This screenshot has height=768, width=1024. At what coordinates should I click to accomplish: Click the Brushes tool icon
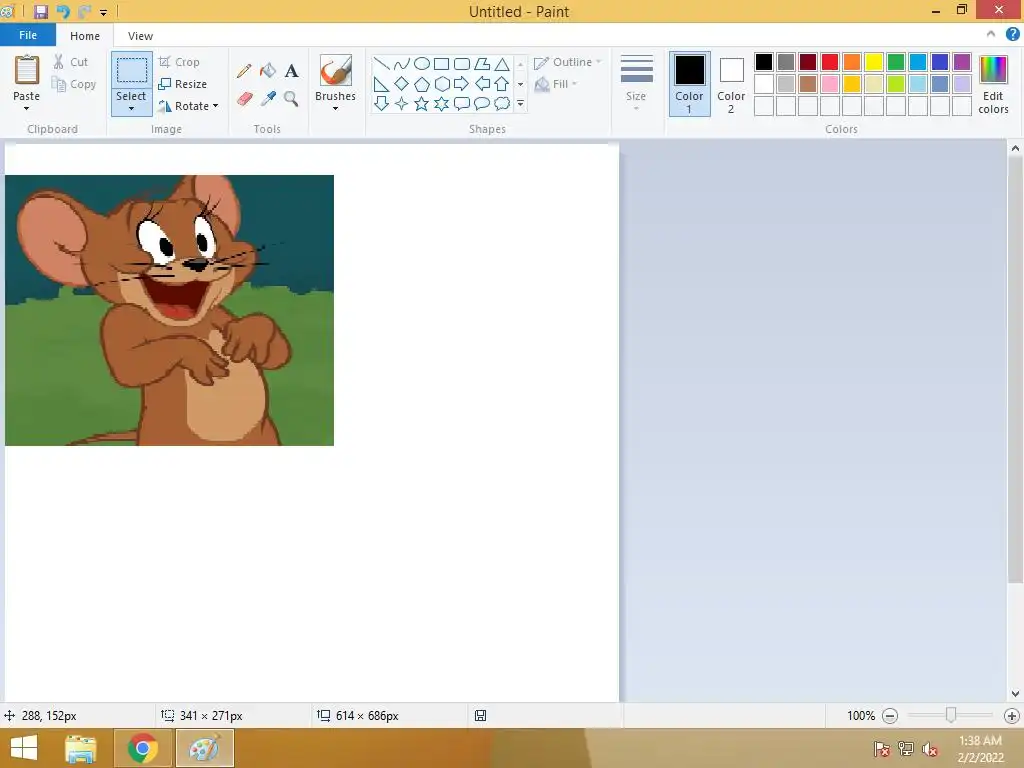(336, 71)
